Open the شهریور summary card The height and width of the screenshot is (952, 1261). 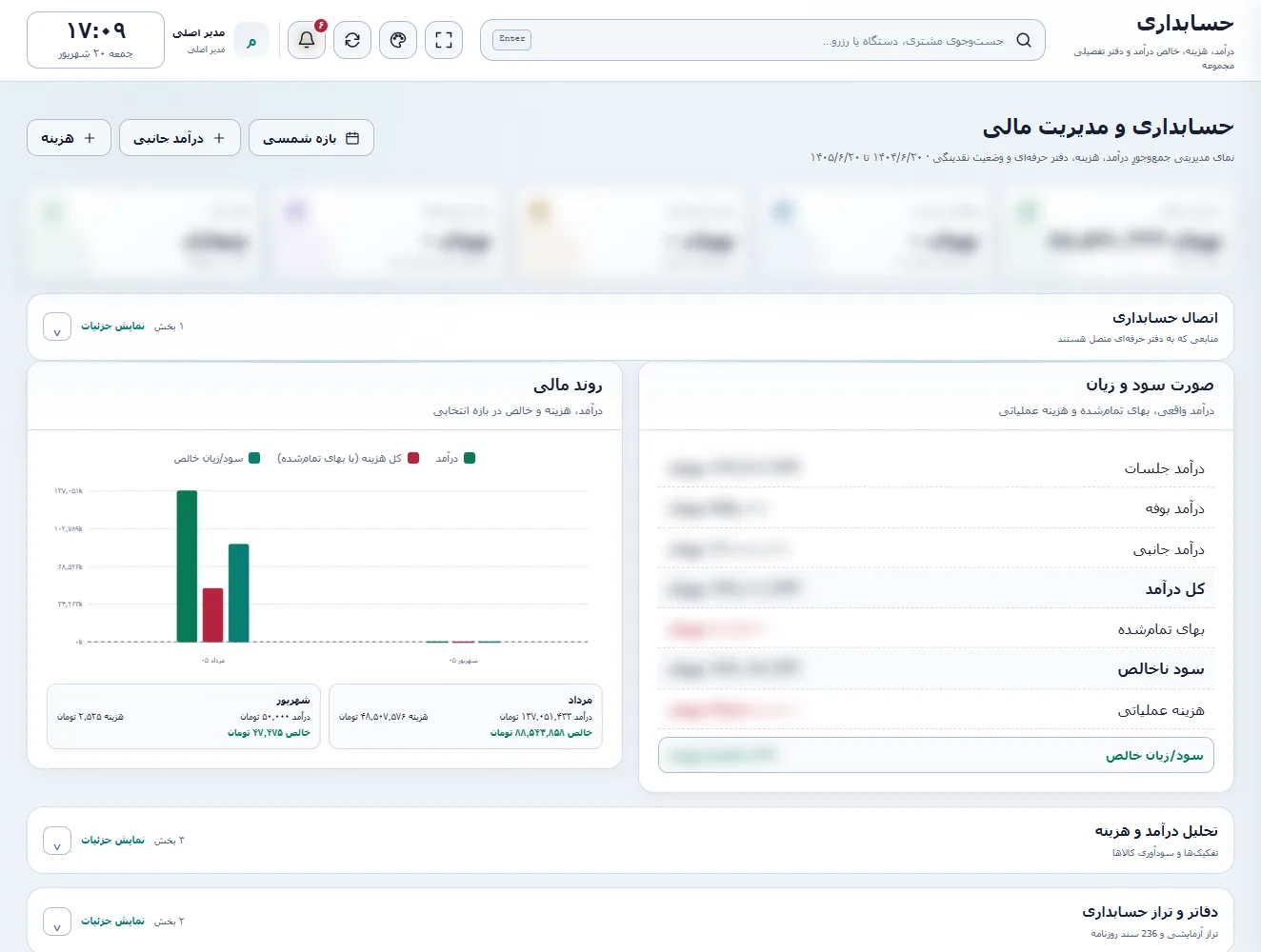[x=184, y=716]
